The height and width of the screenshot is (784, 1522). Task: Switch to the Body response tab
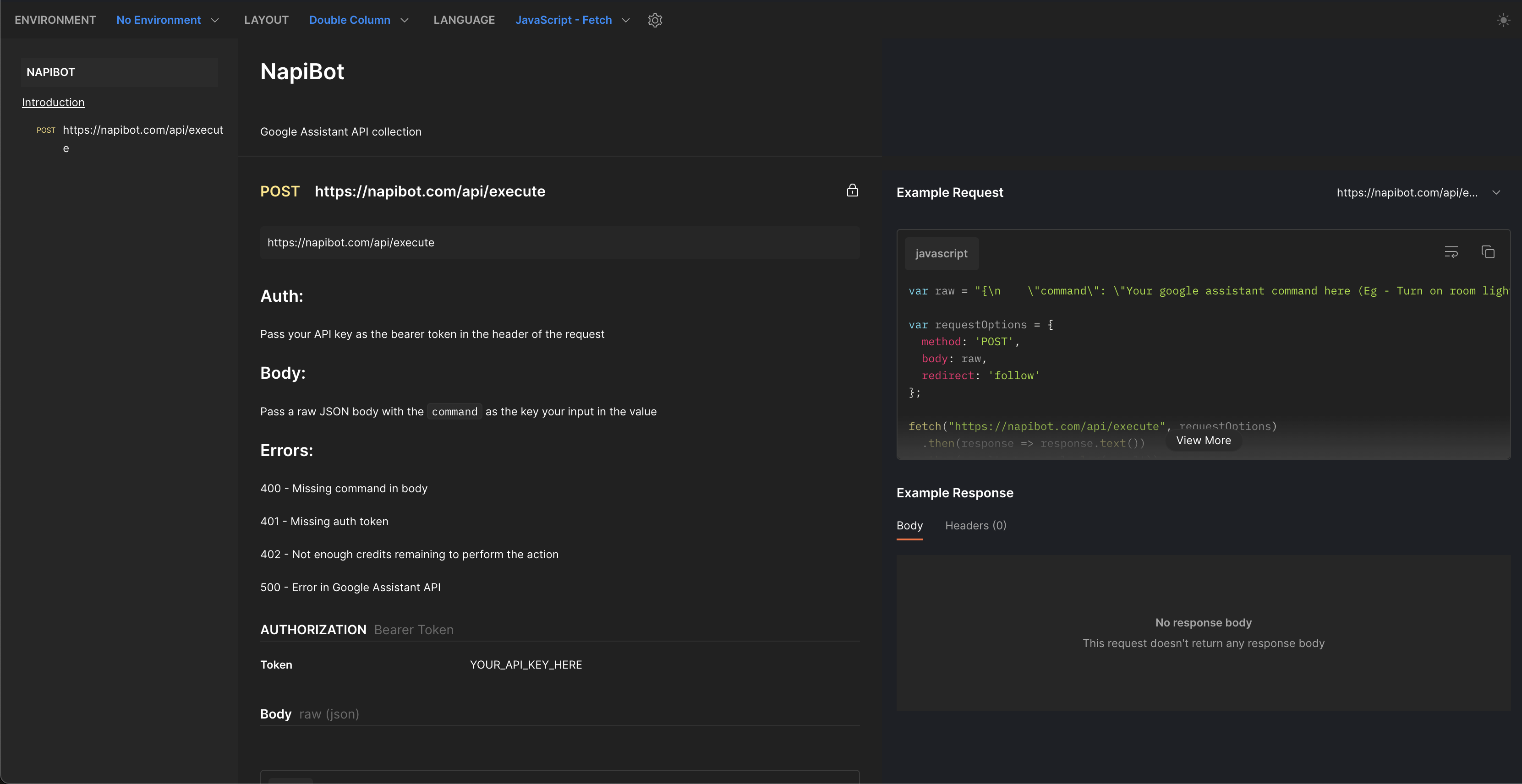(909, 525)
